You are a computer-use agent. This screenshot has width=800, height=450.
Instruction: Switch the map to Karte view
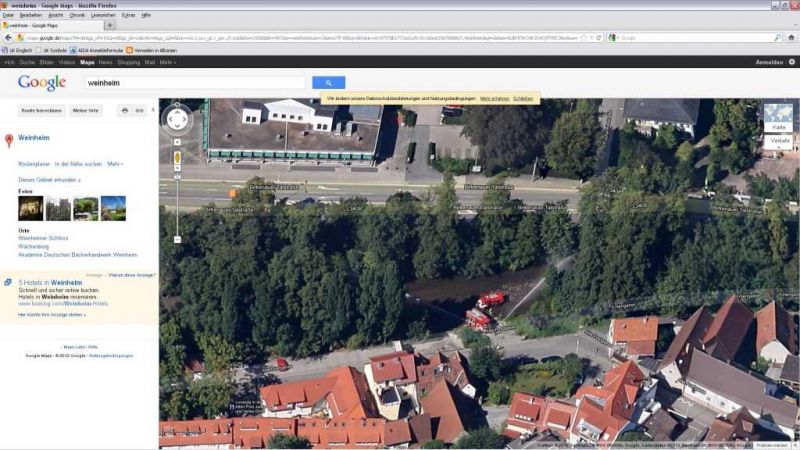click(778, 127)
